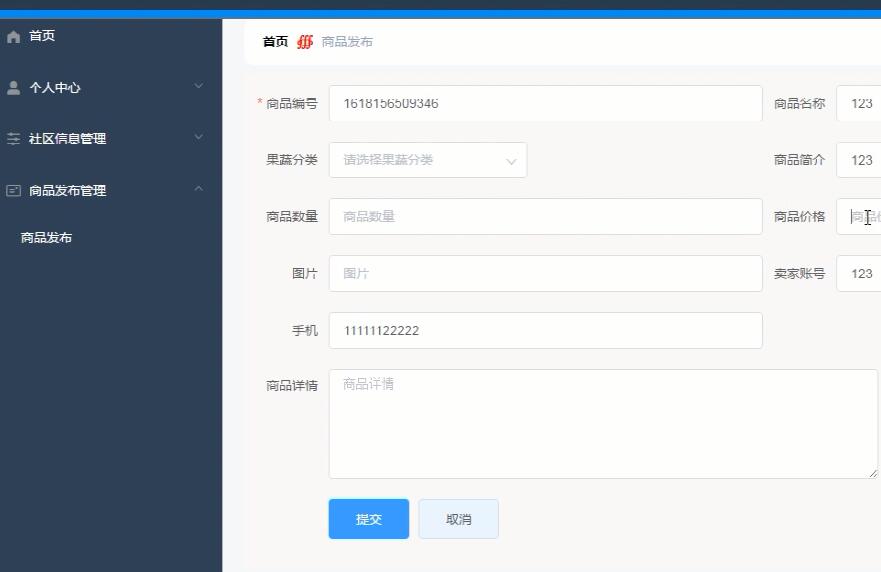Click the 商品详情 label
Image resolution: width=881 pixels, height=572 pixels.
pyautogui.click(x=292, y=385)
